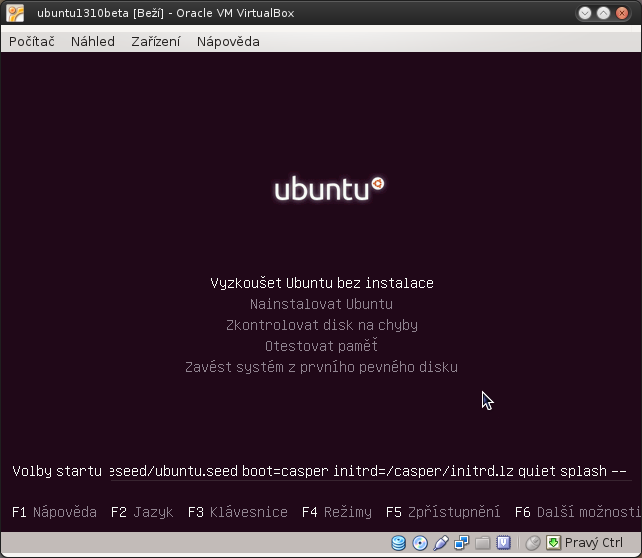Maximize the VirtualBox window
642x558 pixels.
603,13
